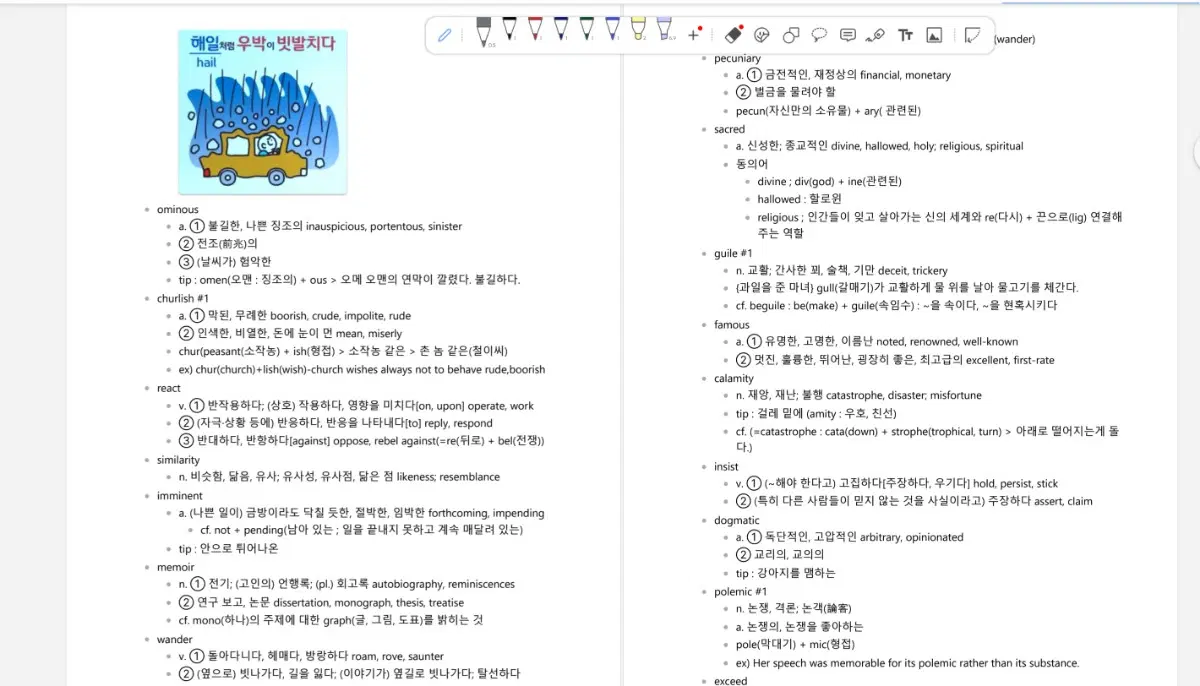Select the dark navy pen

pos(561,30)
